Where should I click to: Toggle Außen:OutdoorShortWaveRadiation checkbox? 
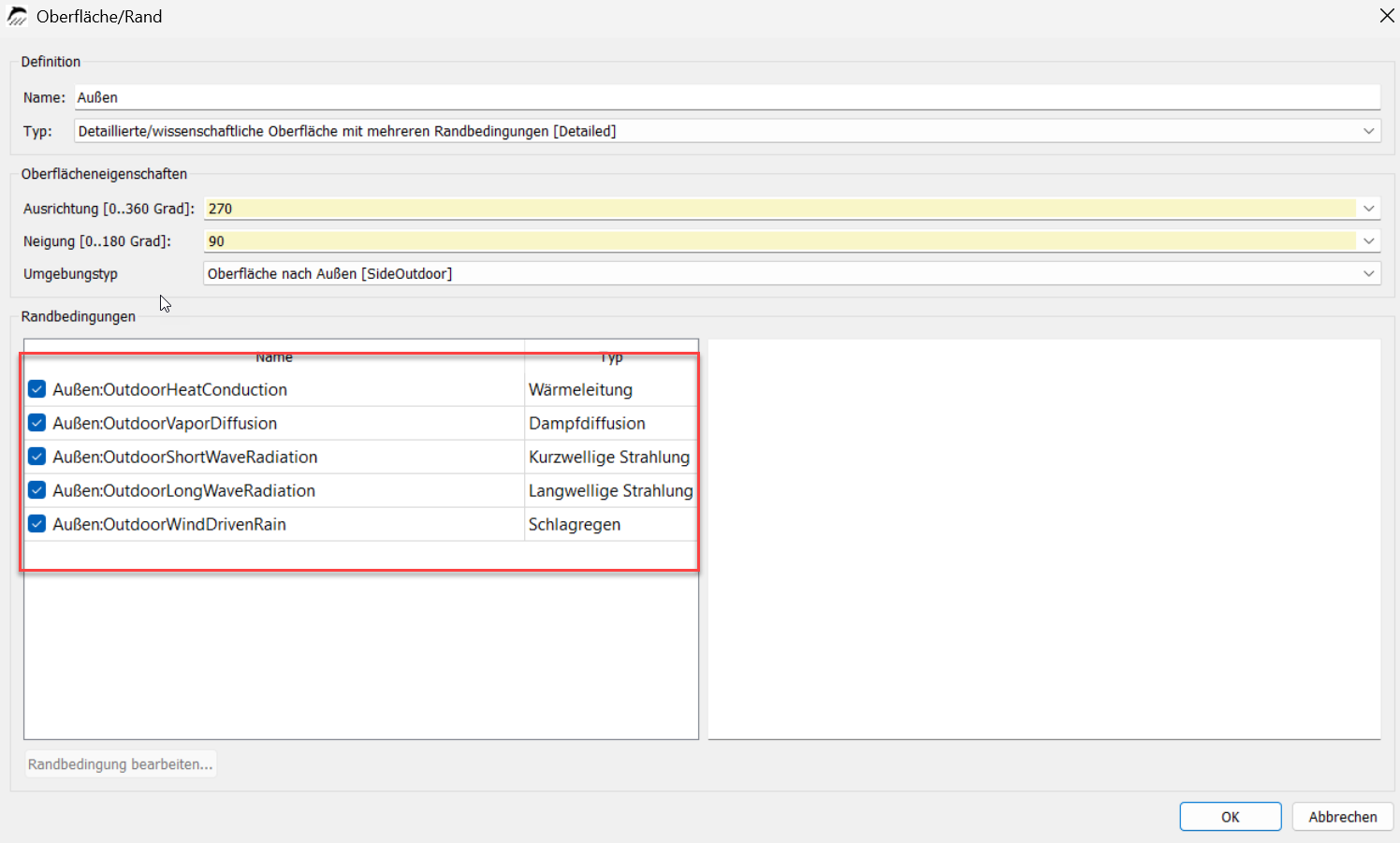point(36,457)
